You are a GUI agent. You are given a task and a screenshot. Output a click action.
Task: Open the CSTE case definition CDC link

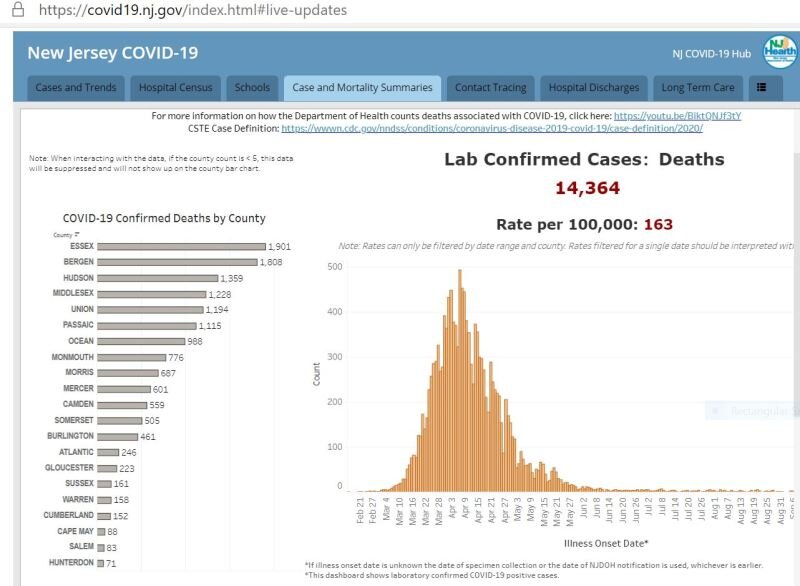tap(492, 129)
